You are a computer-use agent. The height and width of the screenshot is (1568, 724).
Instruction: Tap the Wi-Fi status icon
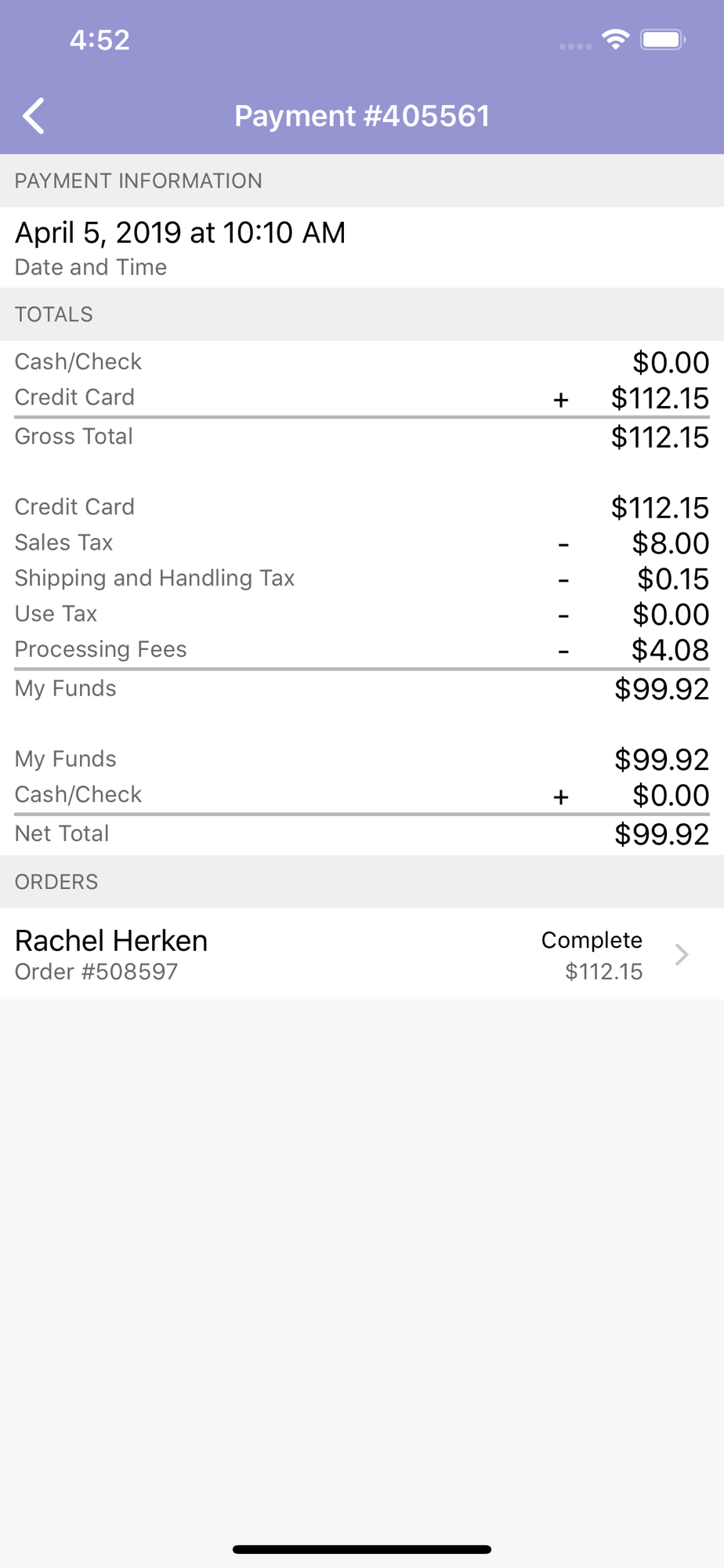coord(616,39)
